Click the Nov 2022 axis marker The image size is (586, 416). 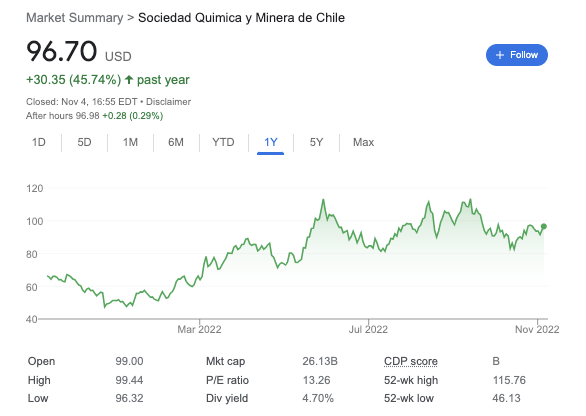click(x=537, y=329)
